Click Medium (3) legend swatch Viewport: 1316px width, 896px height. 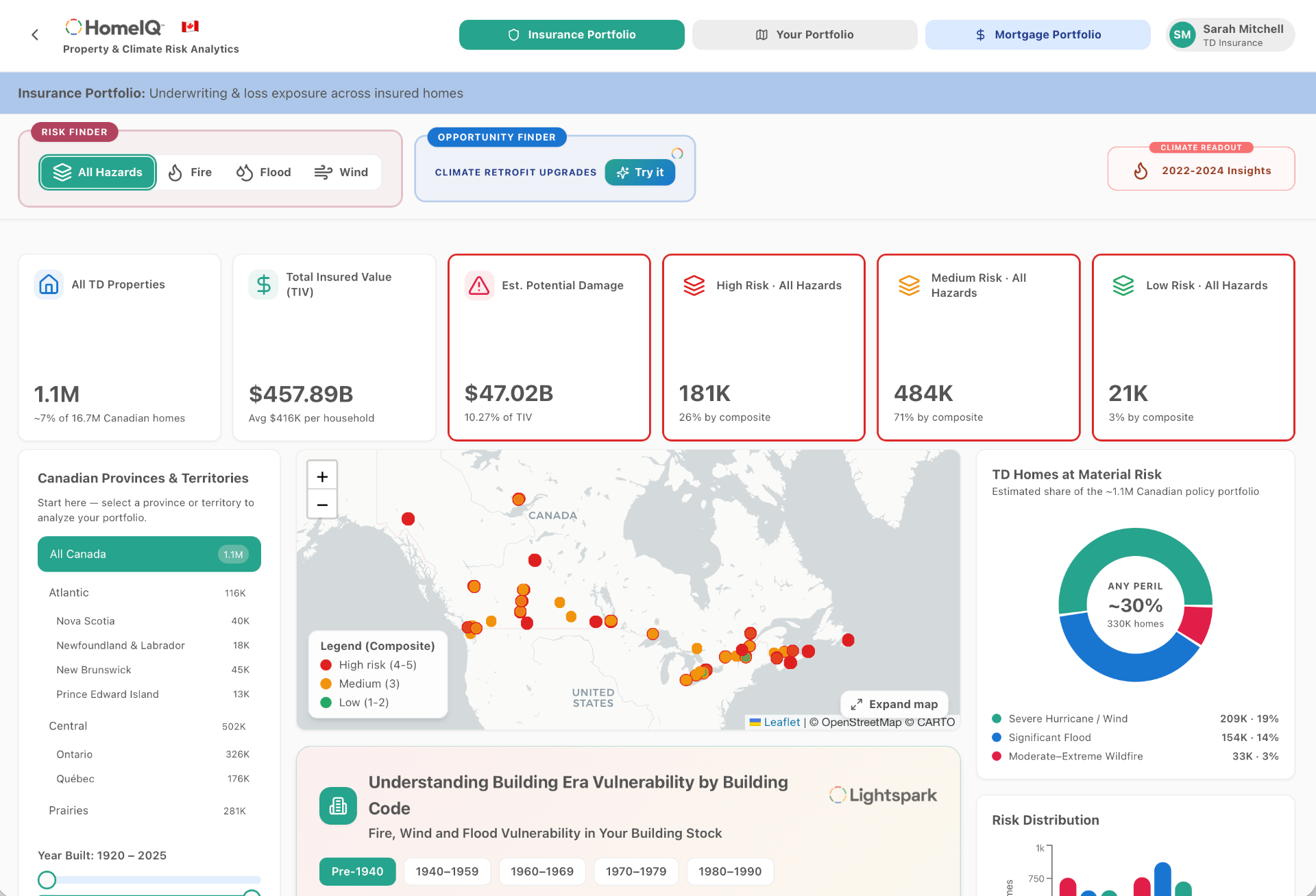tap(326, 683)
